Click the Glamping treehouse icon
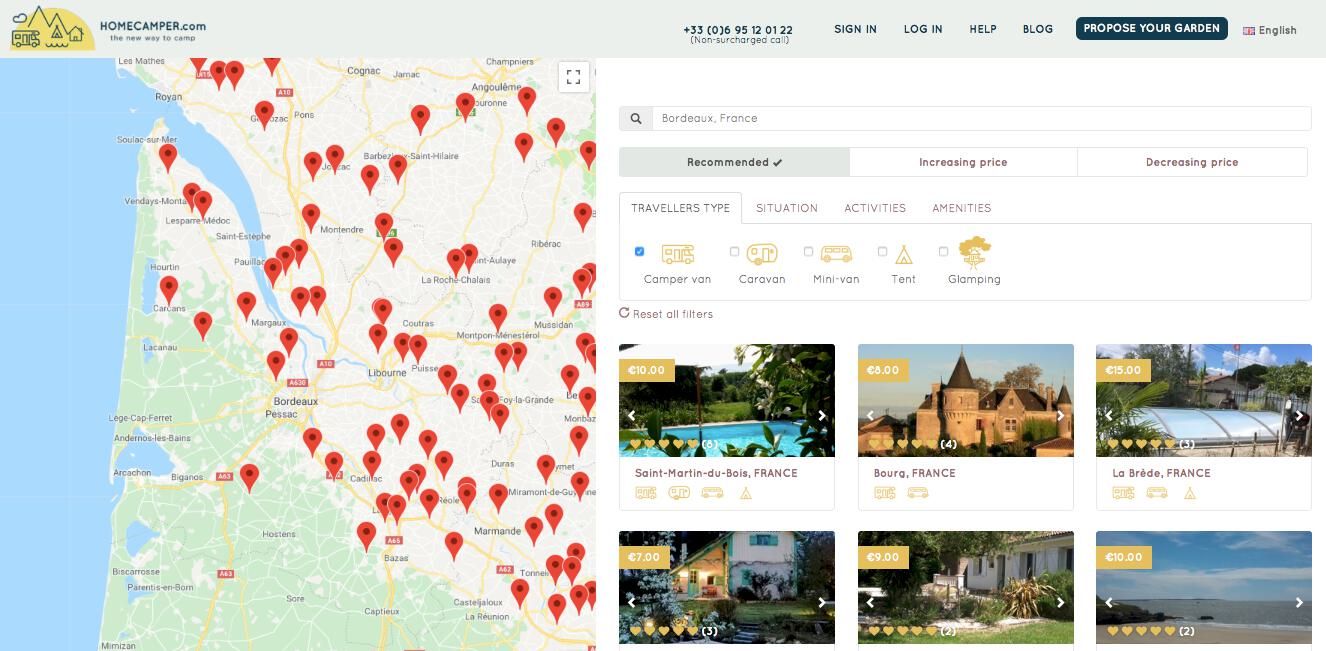1326x651 pixels. tap(974, 252)
